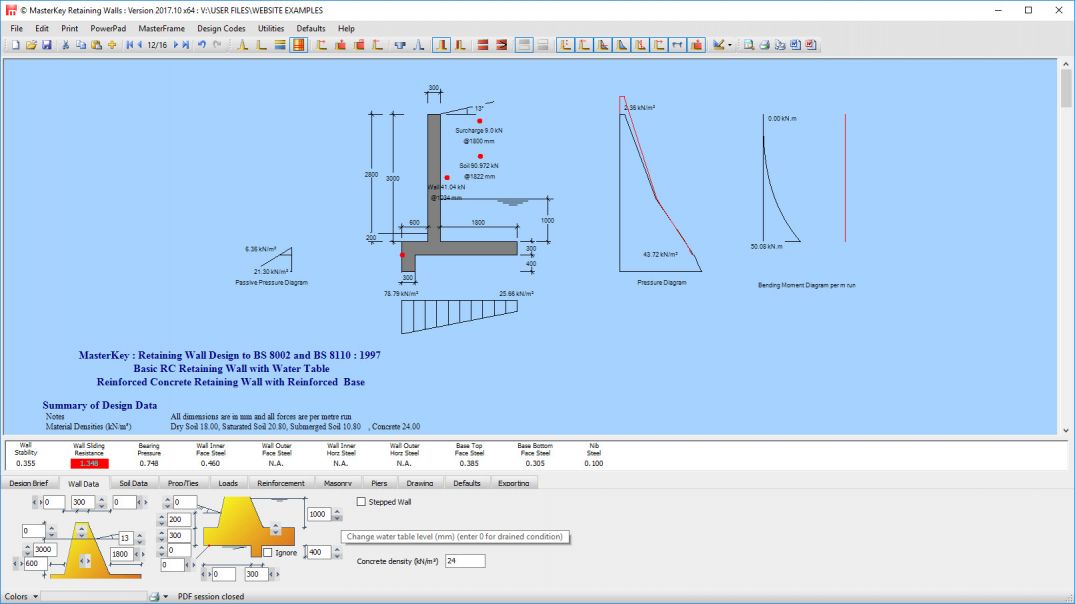Click the Wall Stability result 0.355
This screenshot has height=604, width=1075.
tap(25, 463)
